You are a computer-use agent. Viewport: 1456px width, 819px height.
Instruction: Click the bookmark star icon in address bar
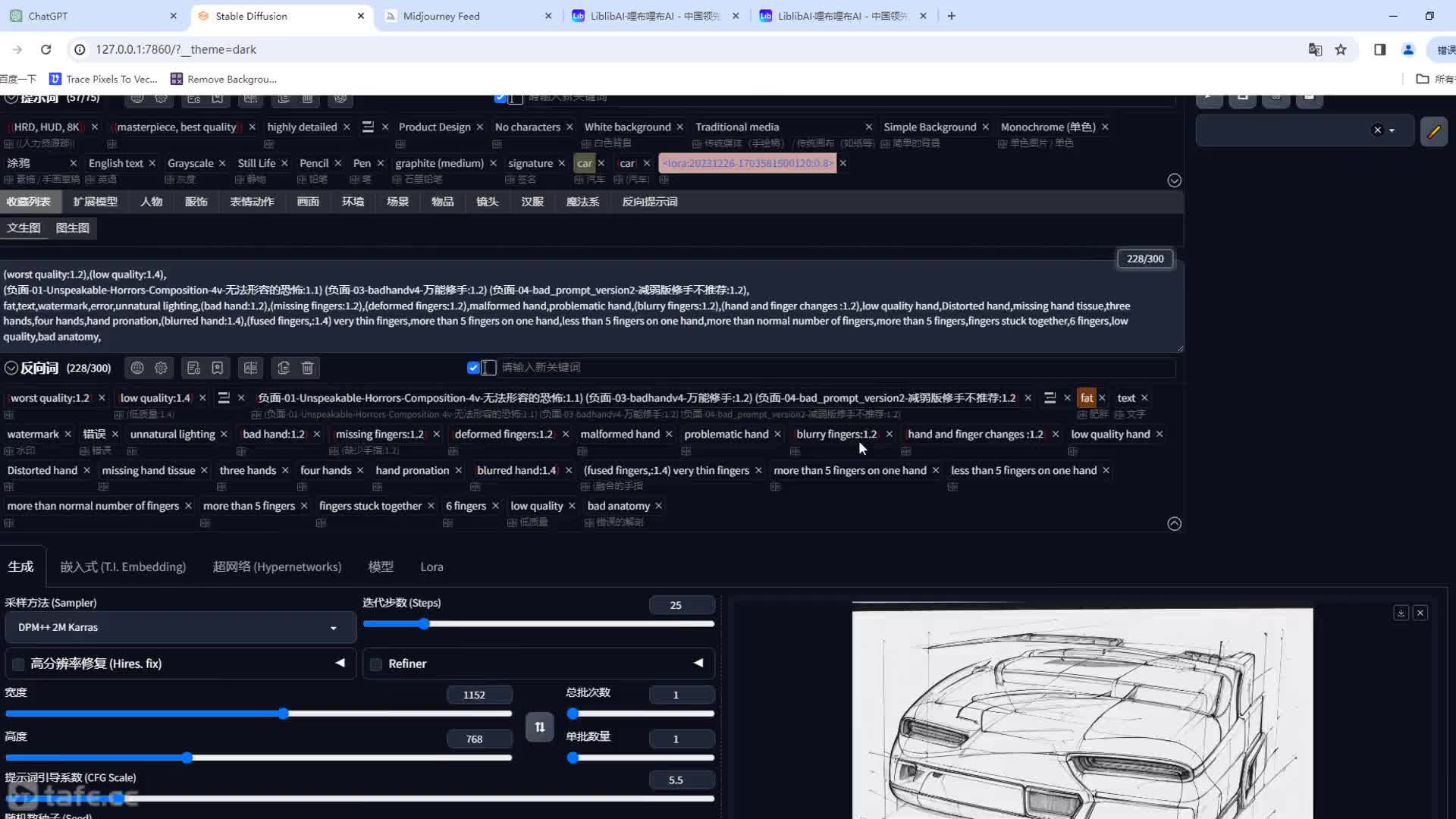1341,49
